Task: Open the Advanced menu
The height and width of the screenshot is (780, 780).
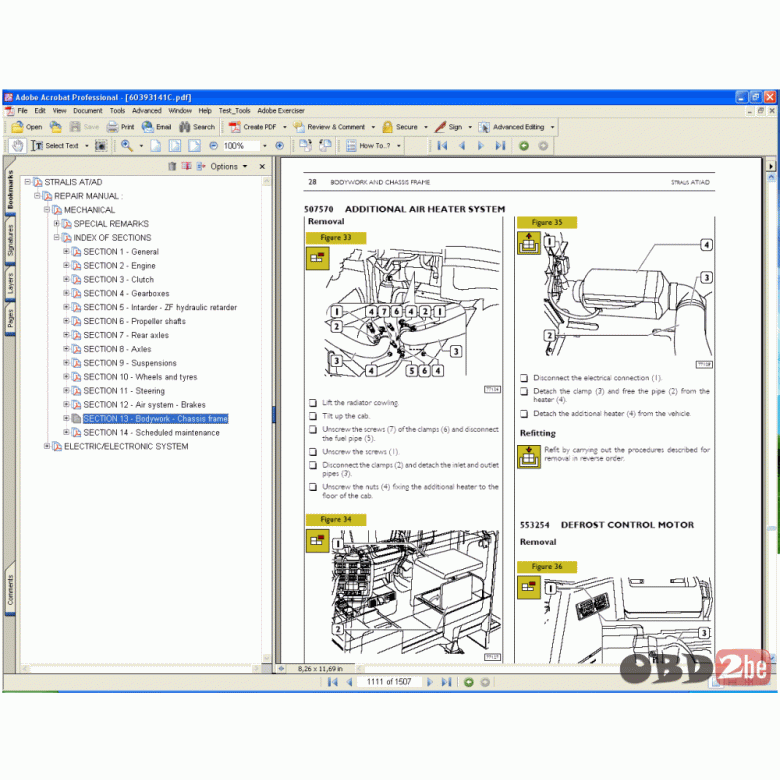Action: pos(147,110)
